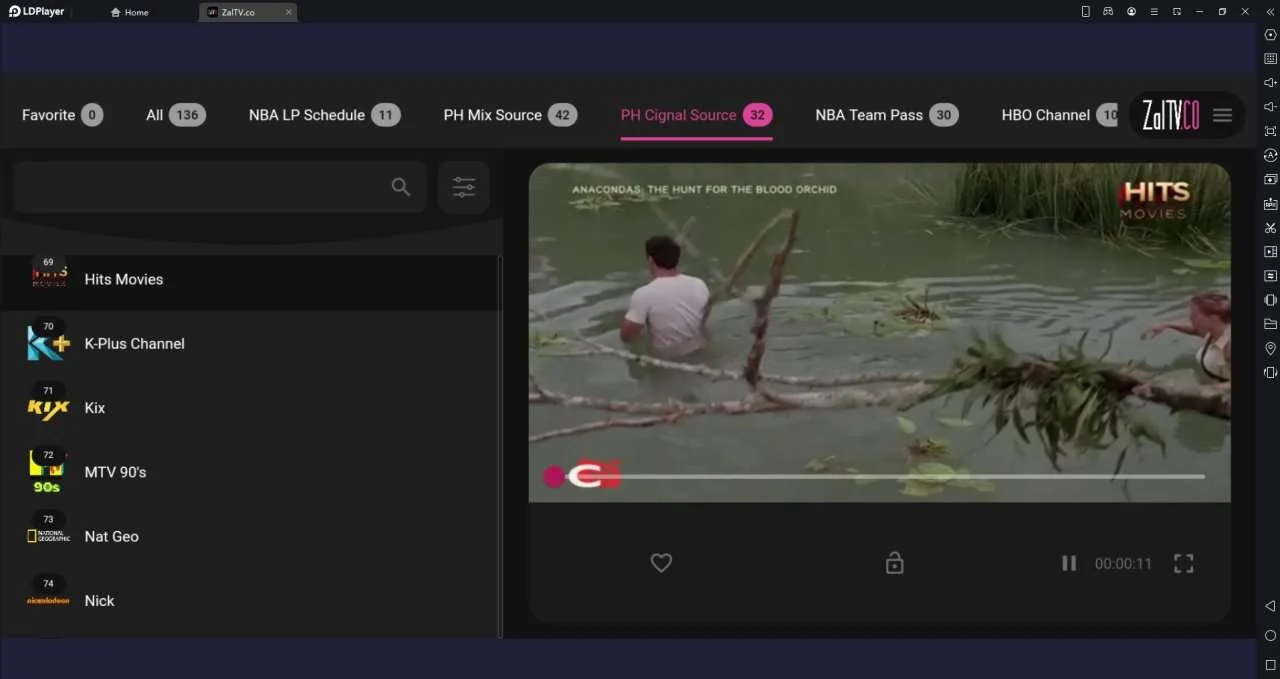This screenshot has height=679, width=1280.
Task: Toggle LDPlayer fullscreen sidebar icon
Action: pyautogui.click(x=1270, y=131)
